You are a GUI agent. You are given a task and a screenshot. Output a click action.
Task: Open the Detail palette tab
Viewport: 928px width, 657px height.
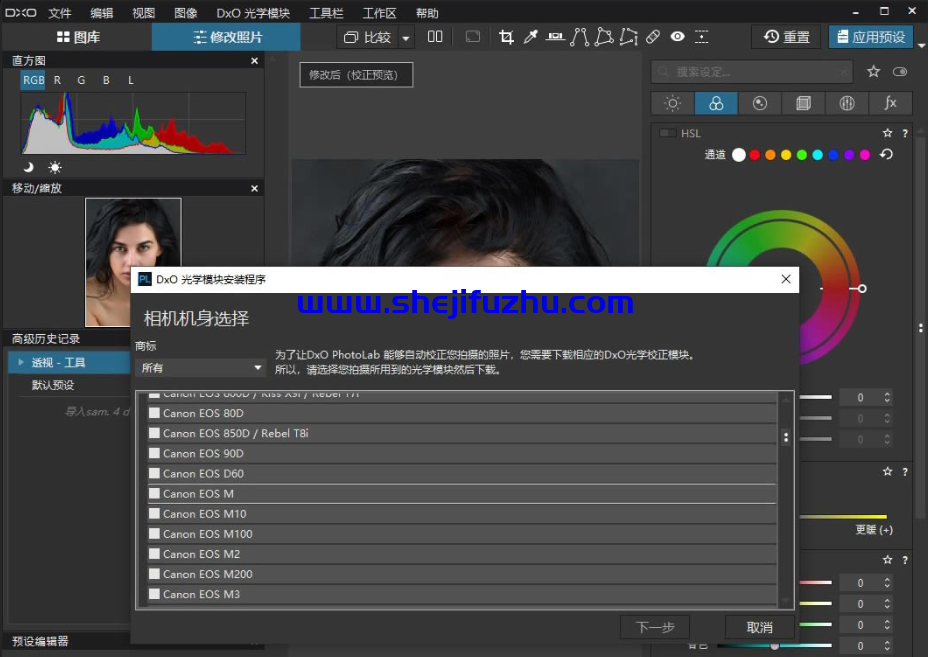point(760,104)
